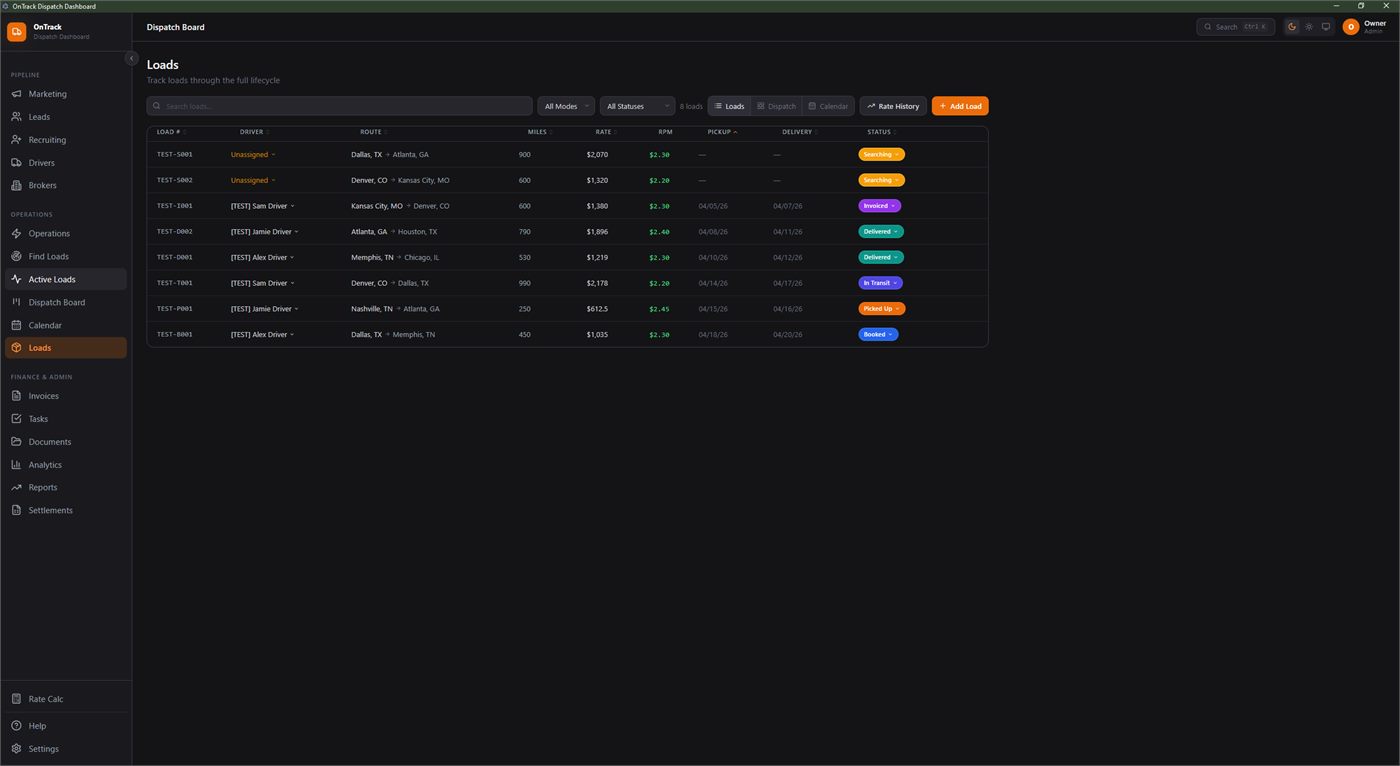This screenshot has height=766, width=1400.
Task: Switch to Loads list view
Action: pos(729,106)
